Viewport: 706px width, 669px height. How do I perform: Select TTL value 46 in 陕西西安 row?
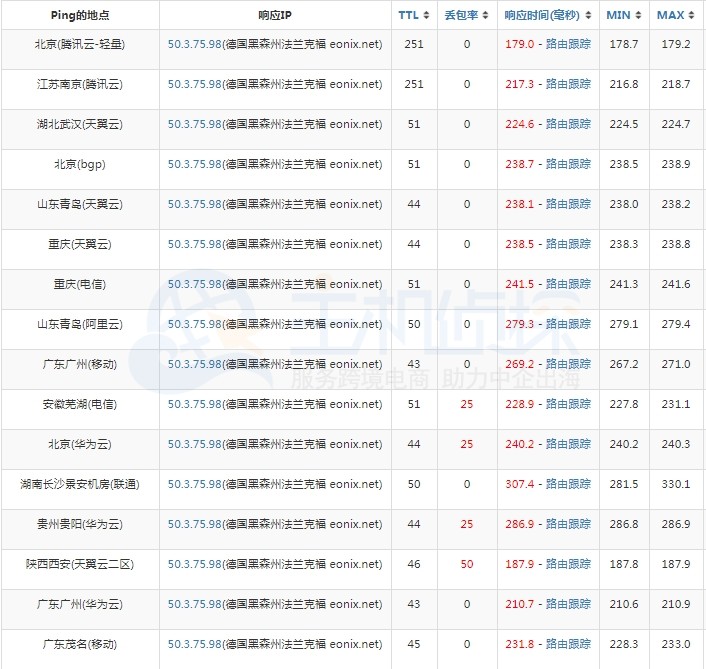tap(414, 565)
